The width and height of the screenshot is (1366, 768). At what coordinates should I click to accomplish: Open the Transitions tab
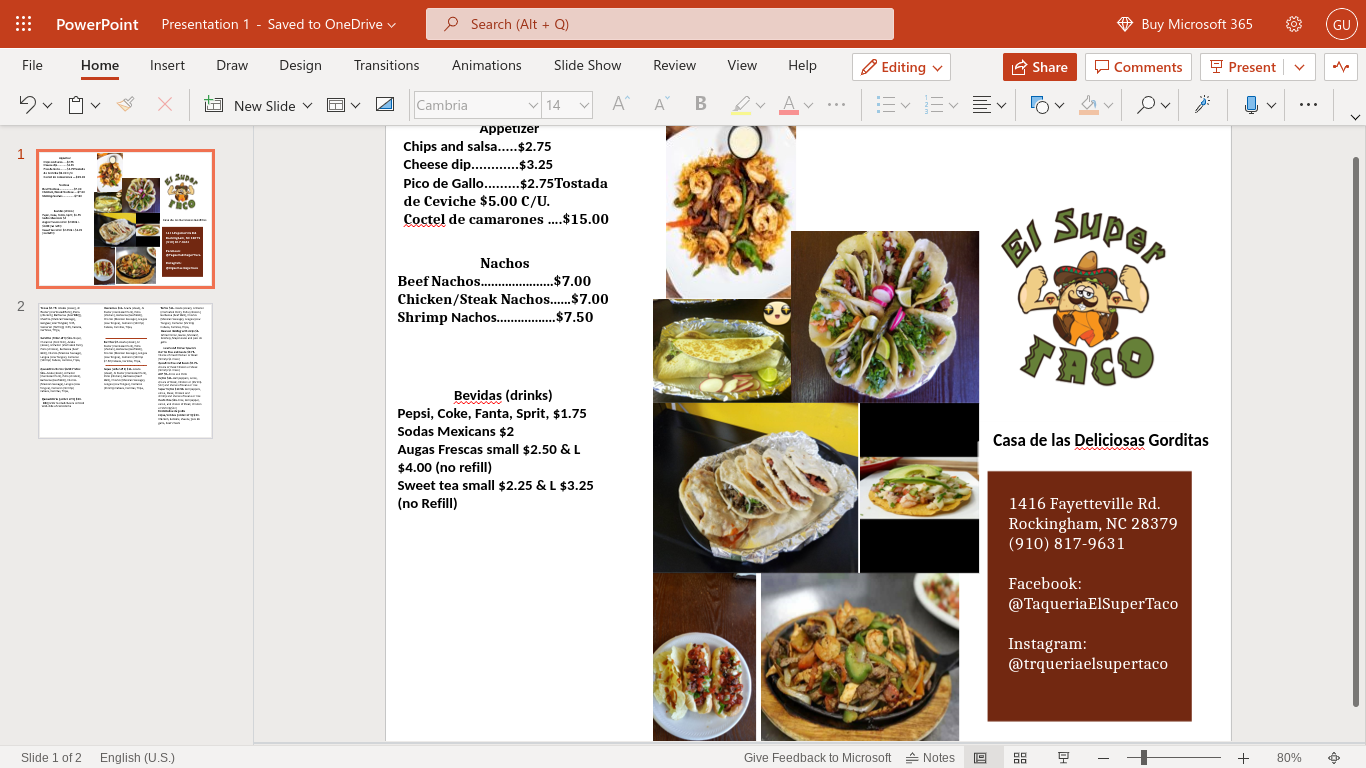386,65
